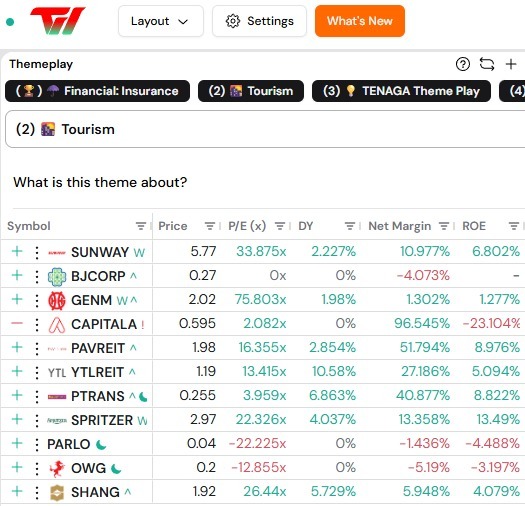Screen dimensions: 525x506
Task: Click the swap/refresh arrows icon in Themeplay
Action: pos(487,64)
